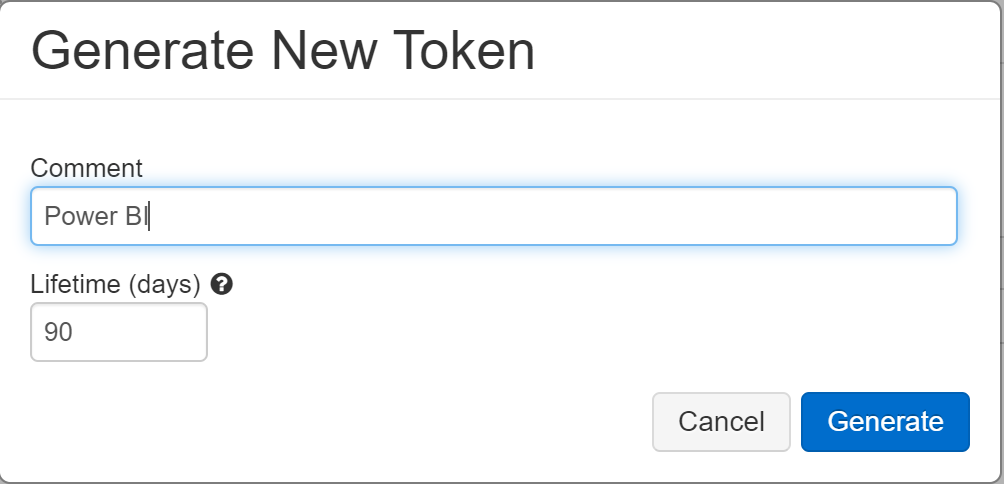Show the tooltip for token lifetime
Screen dimensions: 1004x484
pyautogui.click(x=221, y=284)
